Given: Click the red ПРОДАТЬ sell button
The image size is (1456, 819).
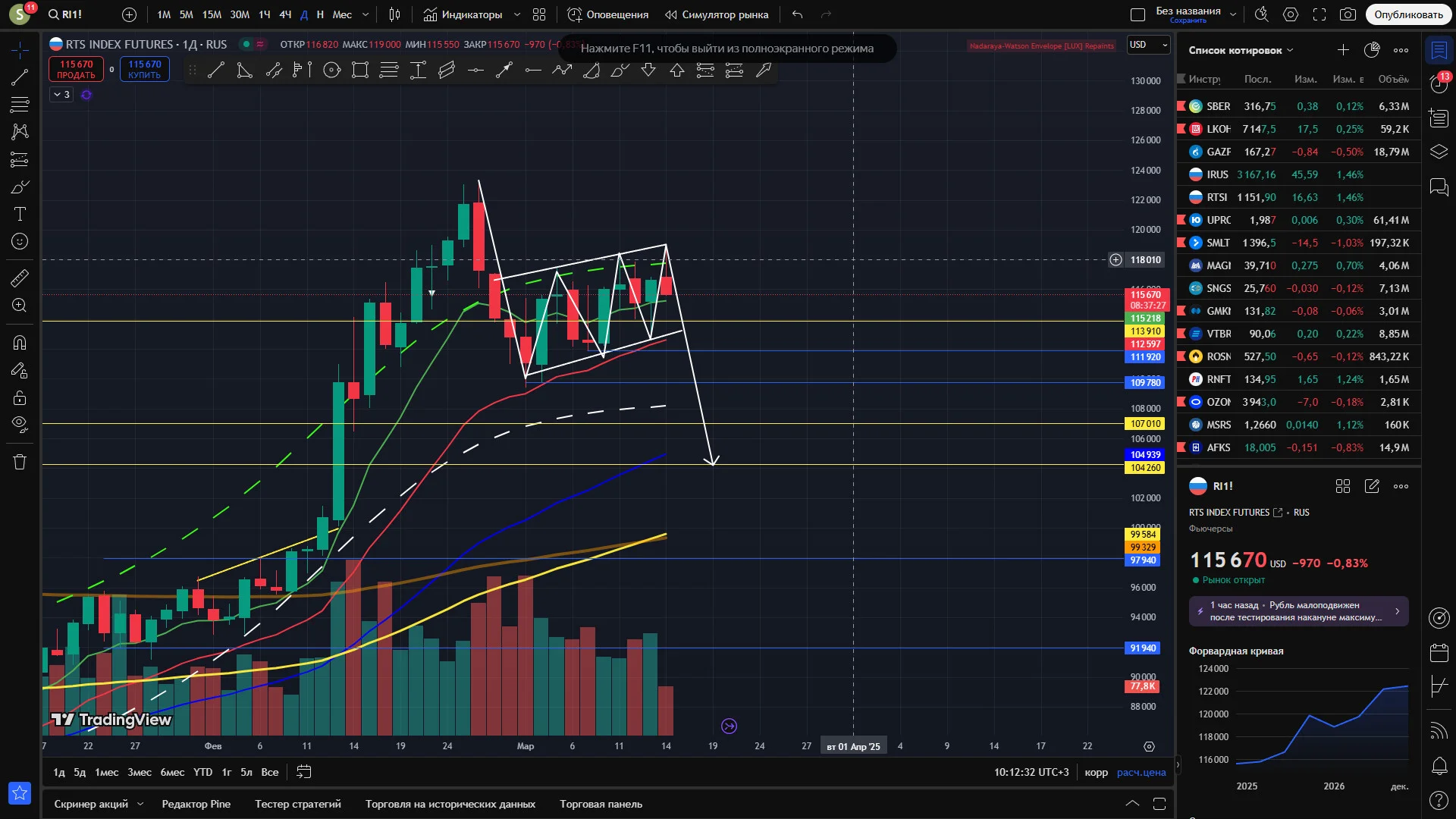Looking at the screenshot, I should pyautogui.click(x=77, y=70).
